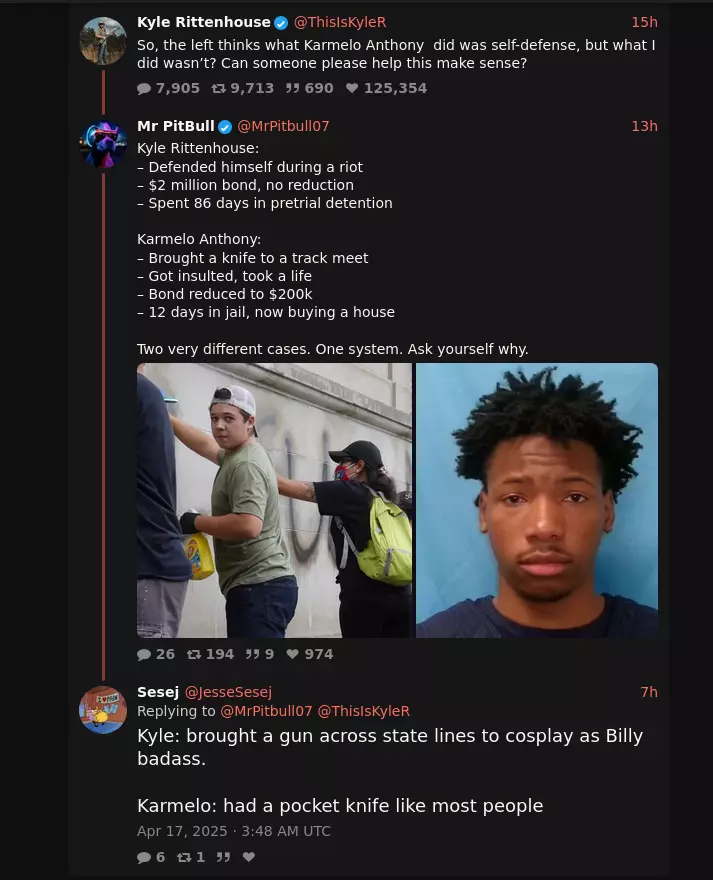Enlarge the mugshot image on the right

point(537,500)
